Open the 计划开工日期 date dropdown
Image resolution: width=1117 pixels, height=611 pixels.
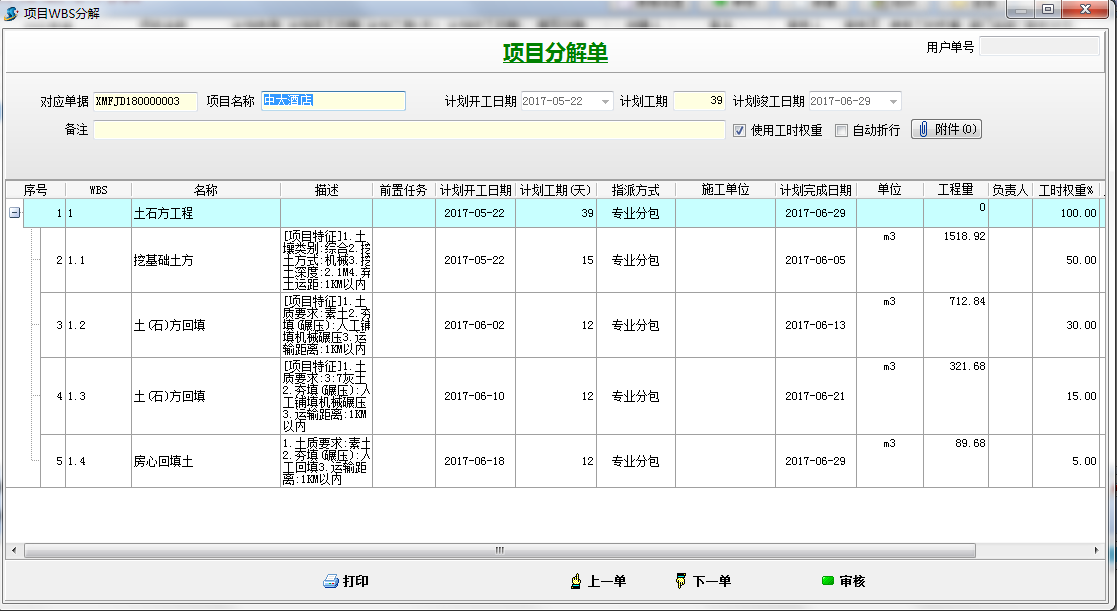click(x=606, y=101)
